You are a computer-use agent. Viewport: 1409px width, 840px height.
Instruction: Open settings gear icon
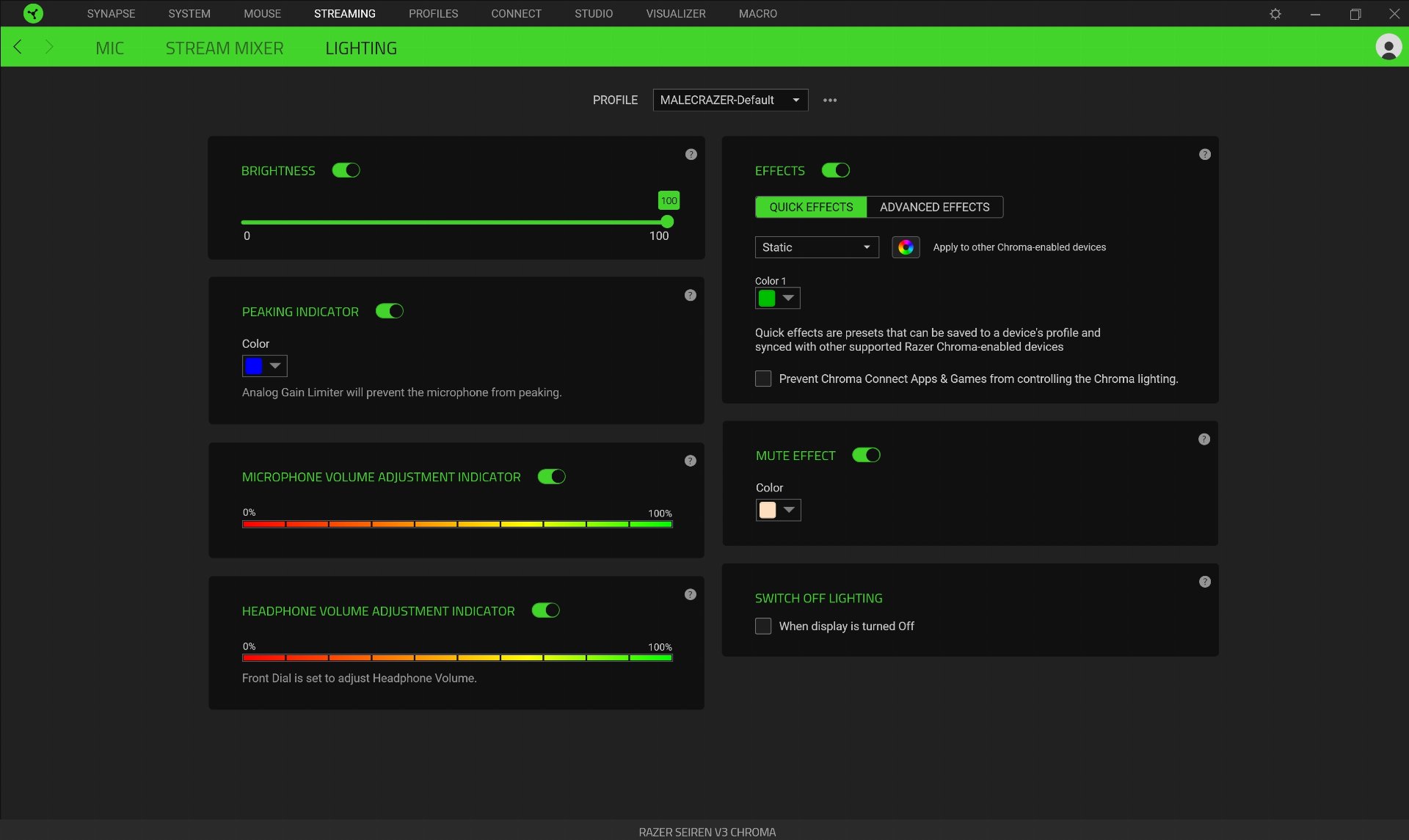tap(1275, 14)
